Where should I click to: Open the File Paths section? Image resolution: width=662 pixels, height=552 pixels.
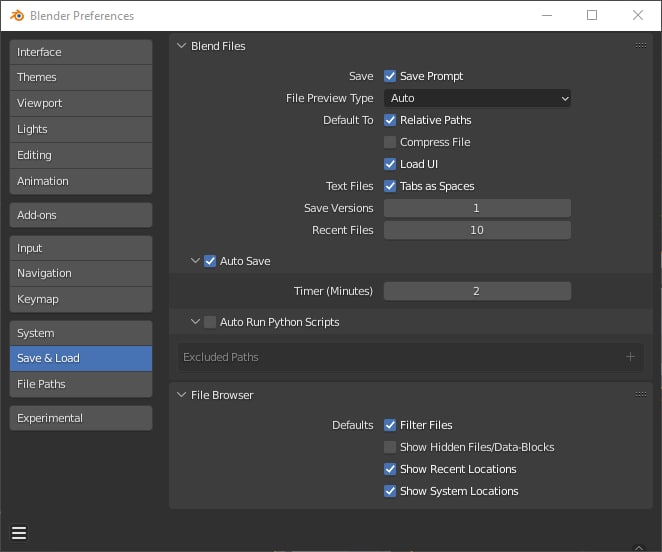point(81,384)
